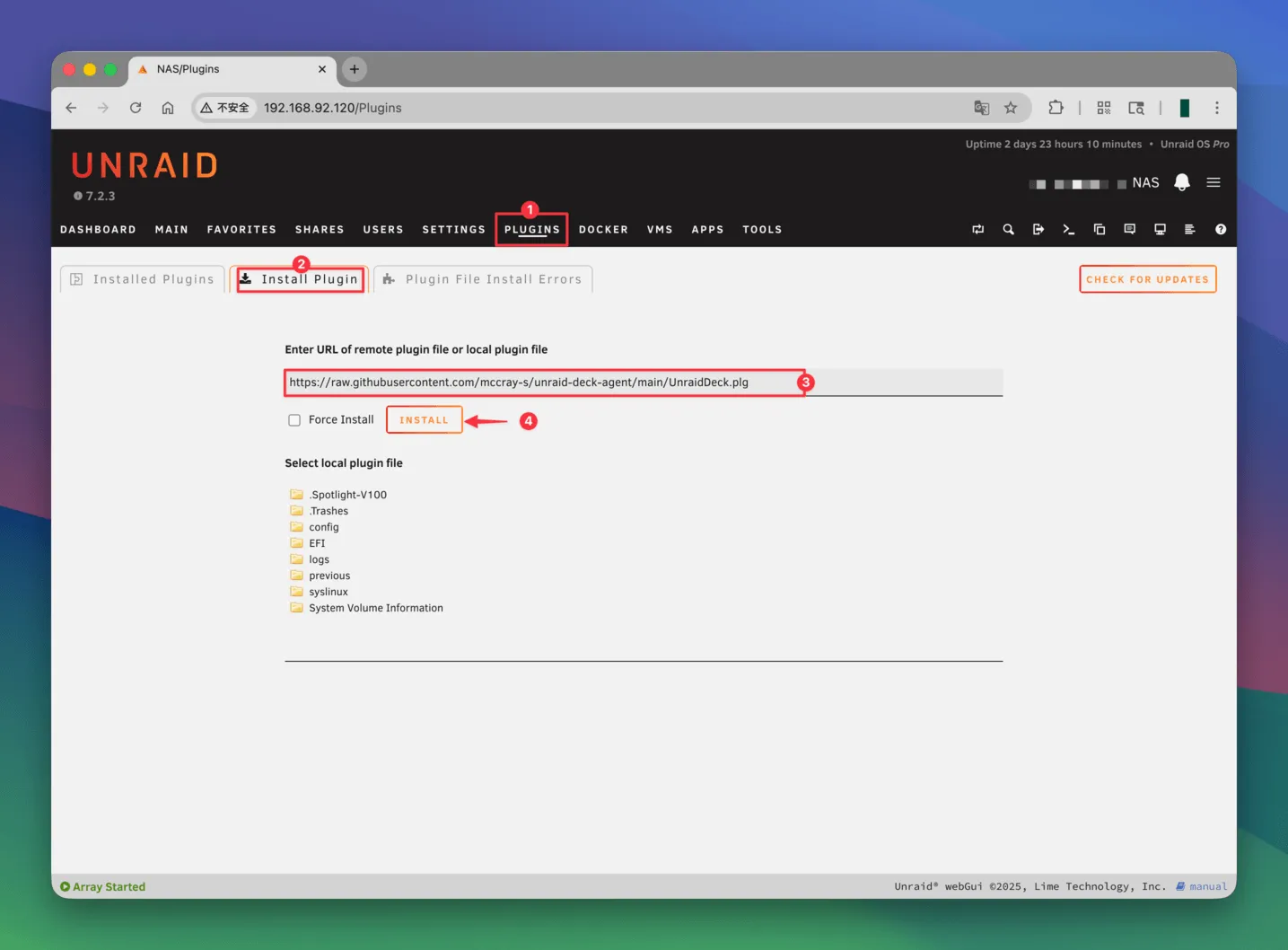Click the browser forward arrow
The width and height of the screenshot is (1288, 950).
click(103, 108)
